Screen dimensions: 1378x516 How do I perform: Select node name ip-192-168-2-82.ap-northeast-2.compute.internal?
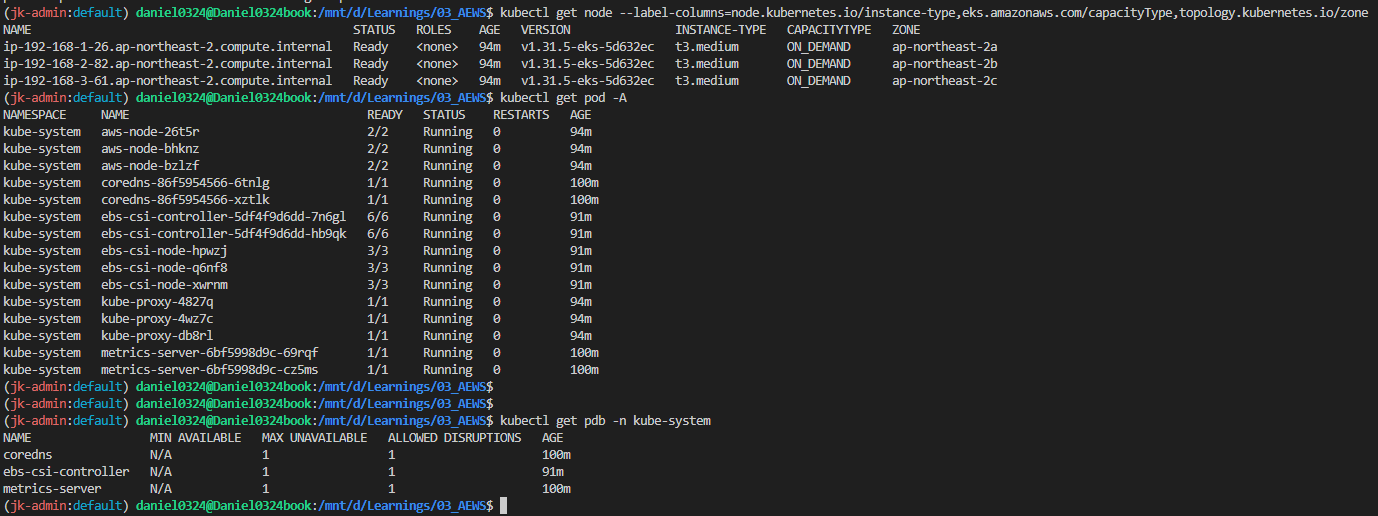coord(168,64)
